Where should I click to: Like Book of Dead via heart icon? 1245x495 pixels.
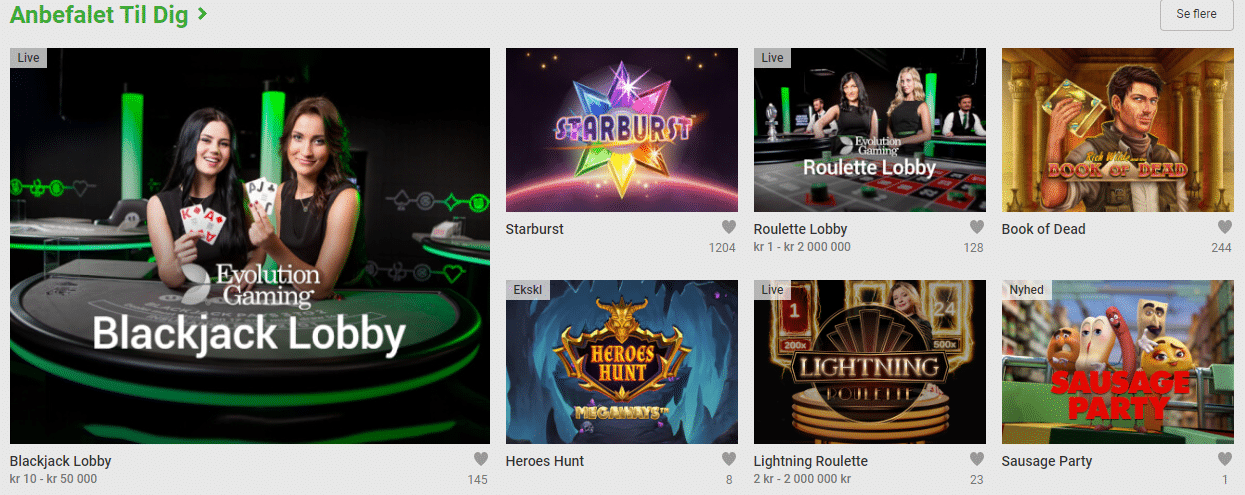click(1224, 227)
